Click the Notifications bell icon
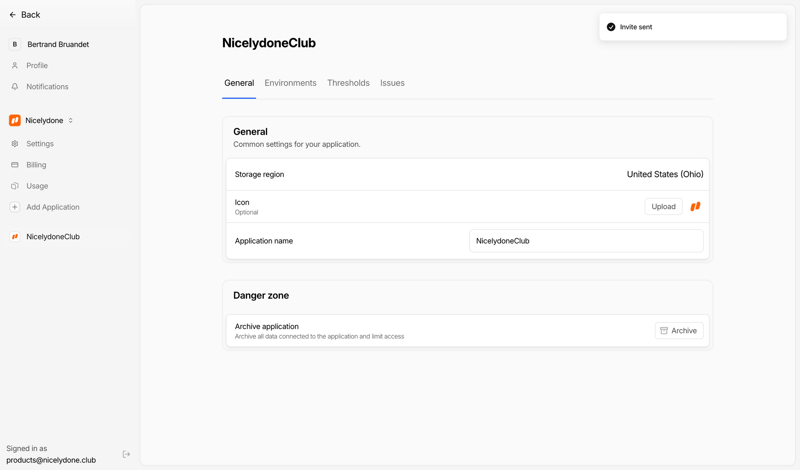The width and height of the screenshot is (800, 470). click(15, 87)
